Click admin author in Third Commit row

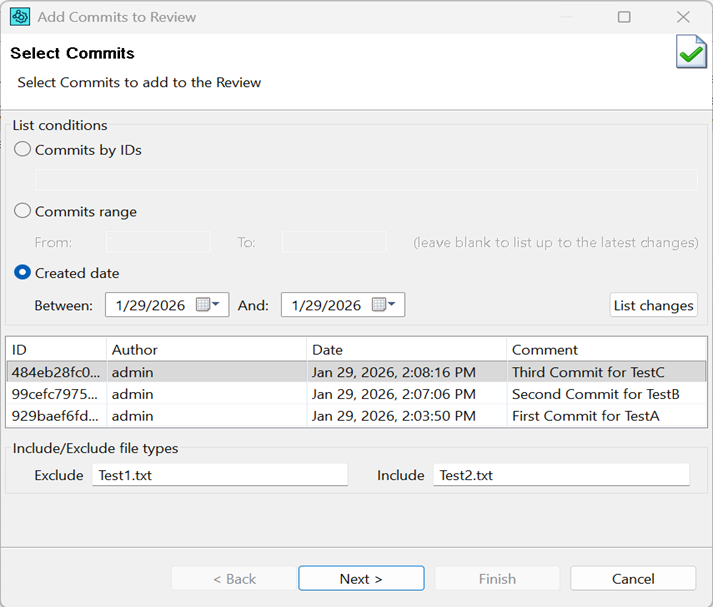click(132, 372)
